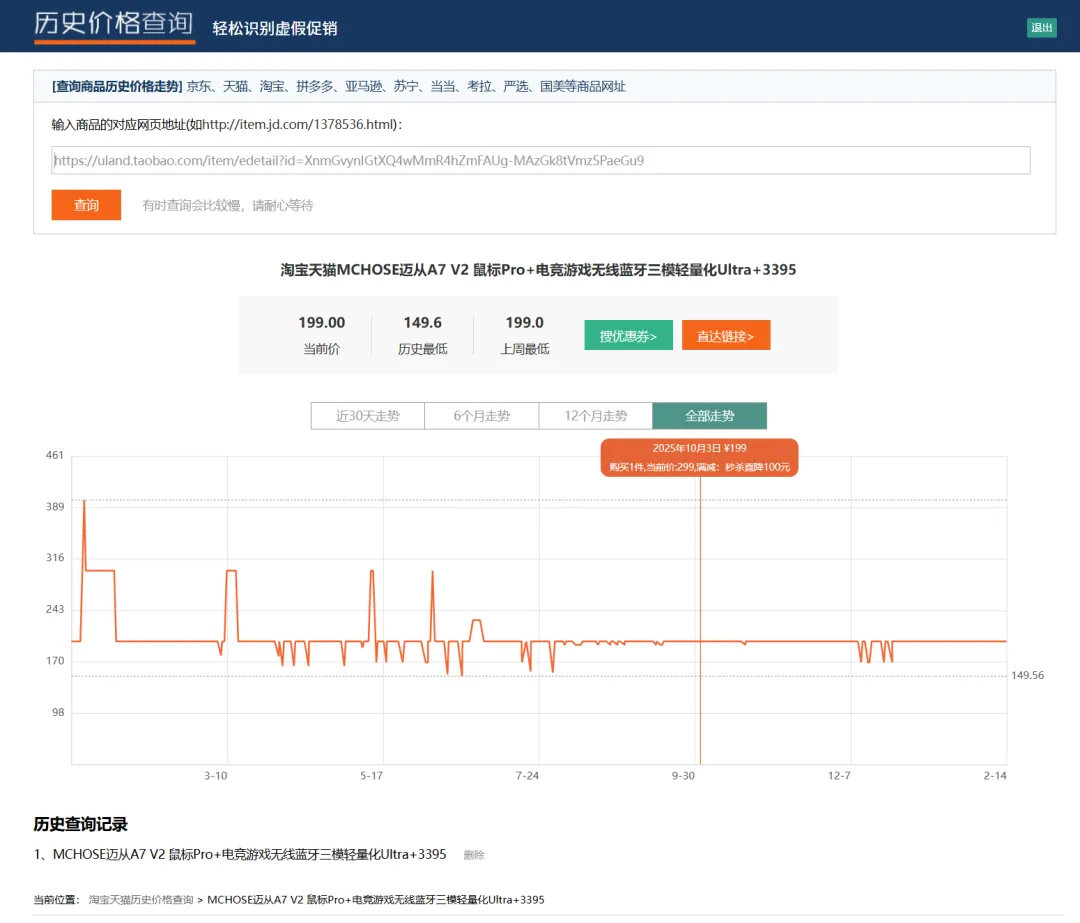Click the 461 price axis label
Screen dimensions: 1080x923
[x=54, y=455]
